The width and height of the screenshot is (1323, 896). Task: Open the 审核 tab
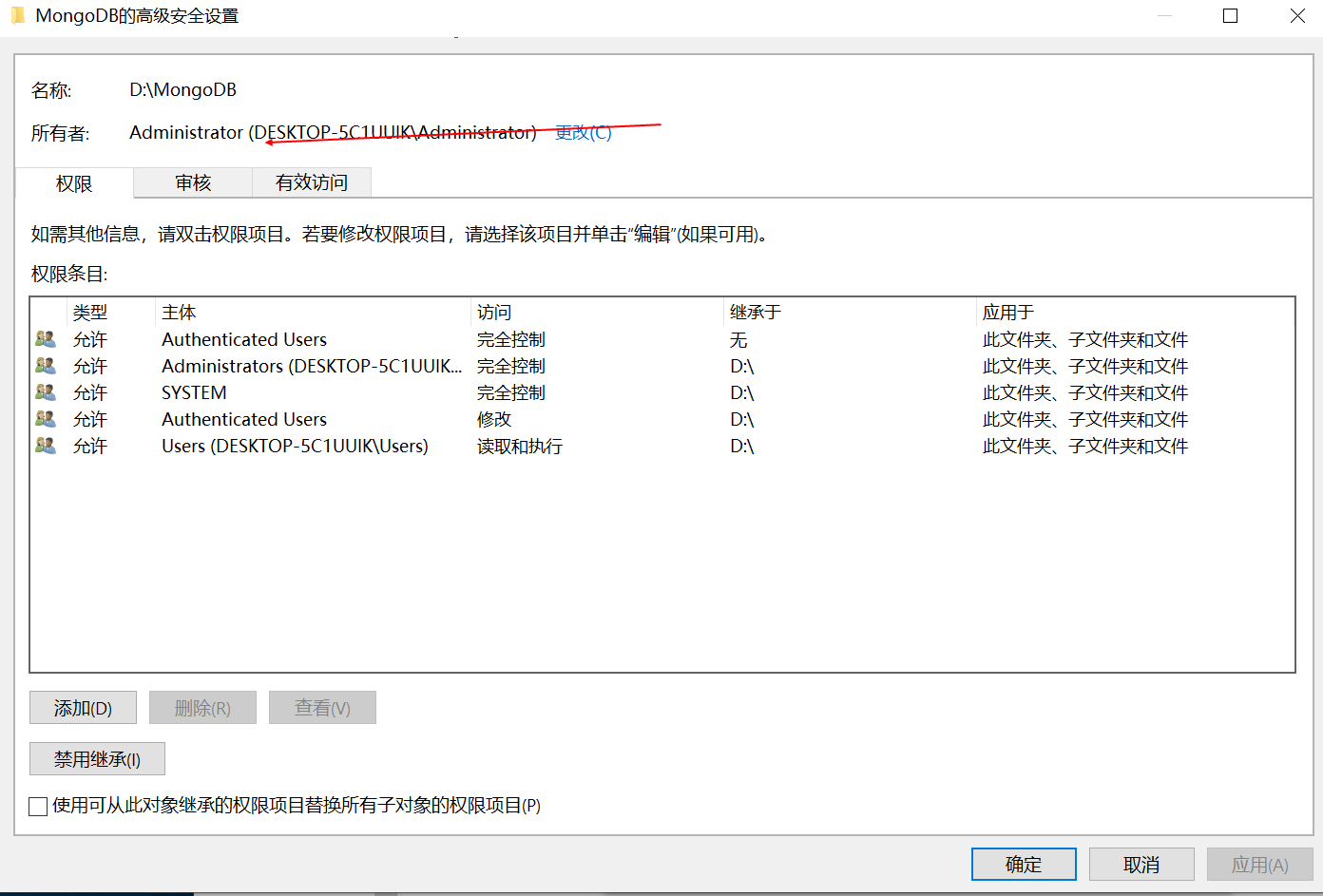click(193, 182)
